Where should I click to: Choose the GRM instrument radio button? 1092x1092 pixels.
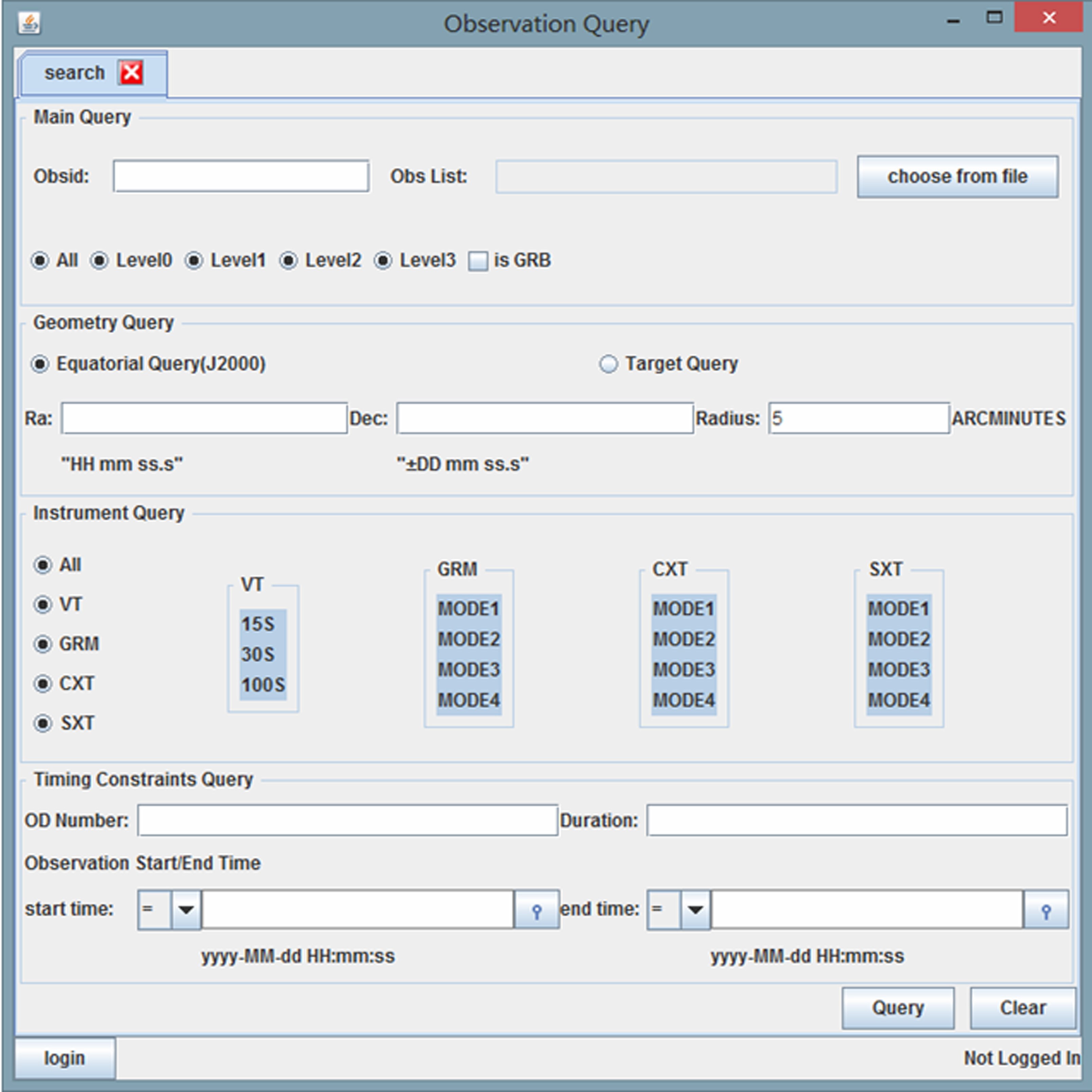click(43, 644)
